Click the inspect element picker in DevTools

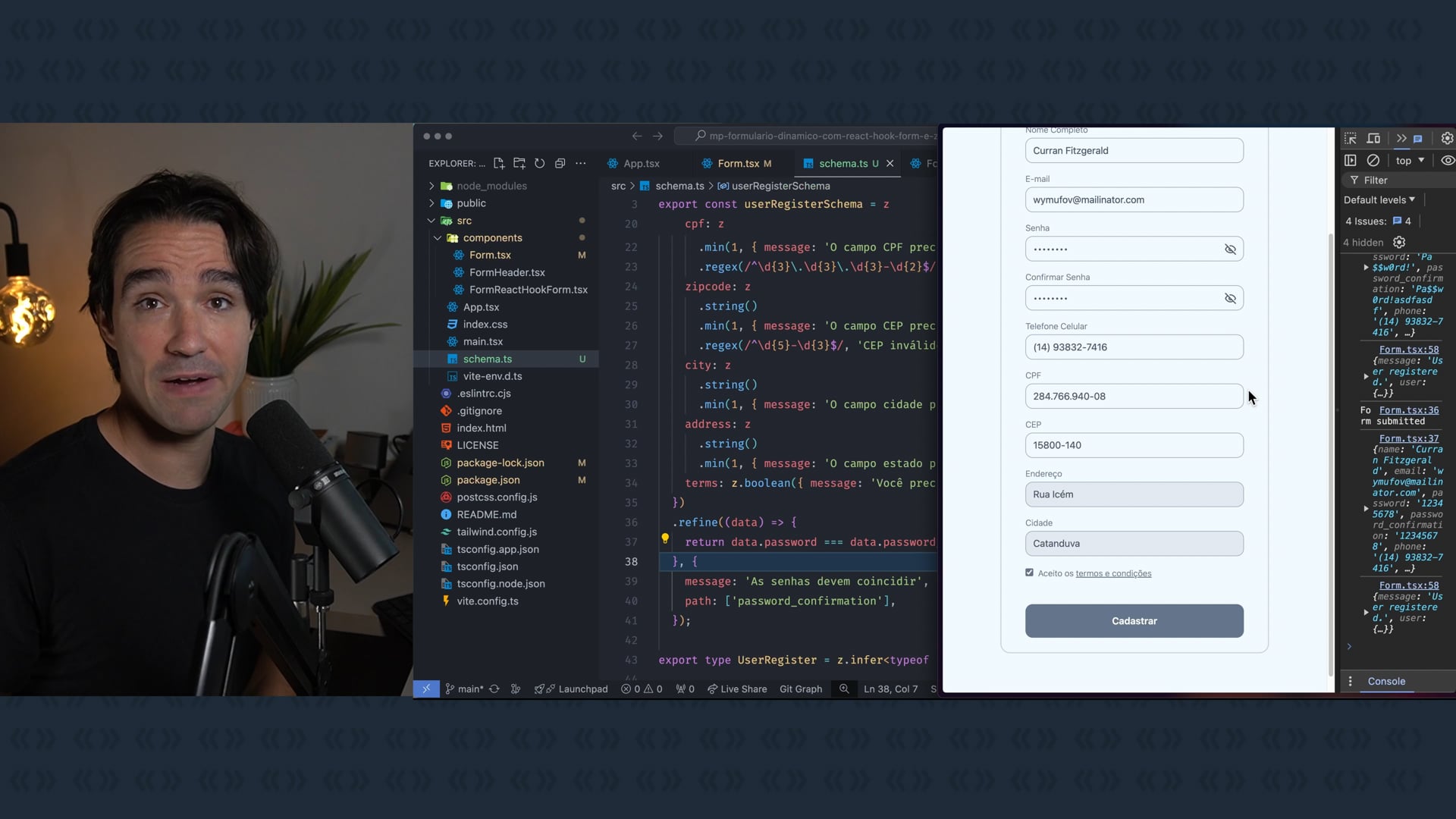[x=1351, y=139]
